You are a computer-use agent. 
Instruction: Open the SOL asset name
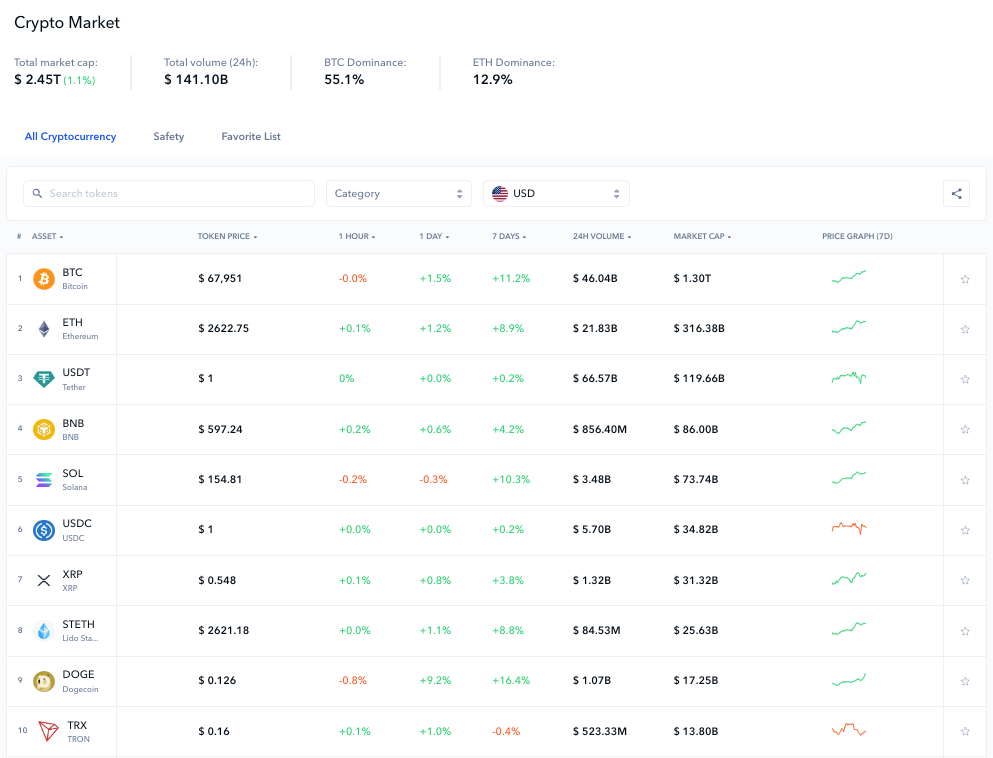coord(73,473)
